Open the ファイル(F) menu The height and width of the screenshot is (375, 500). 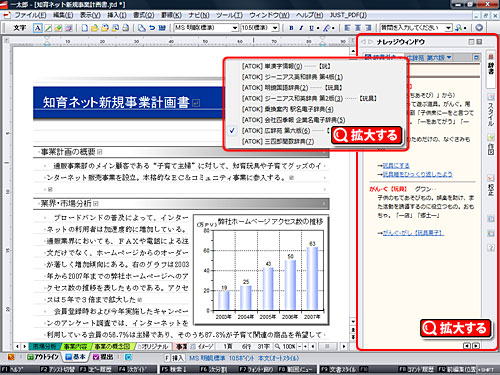[x=30, y=15]
